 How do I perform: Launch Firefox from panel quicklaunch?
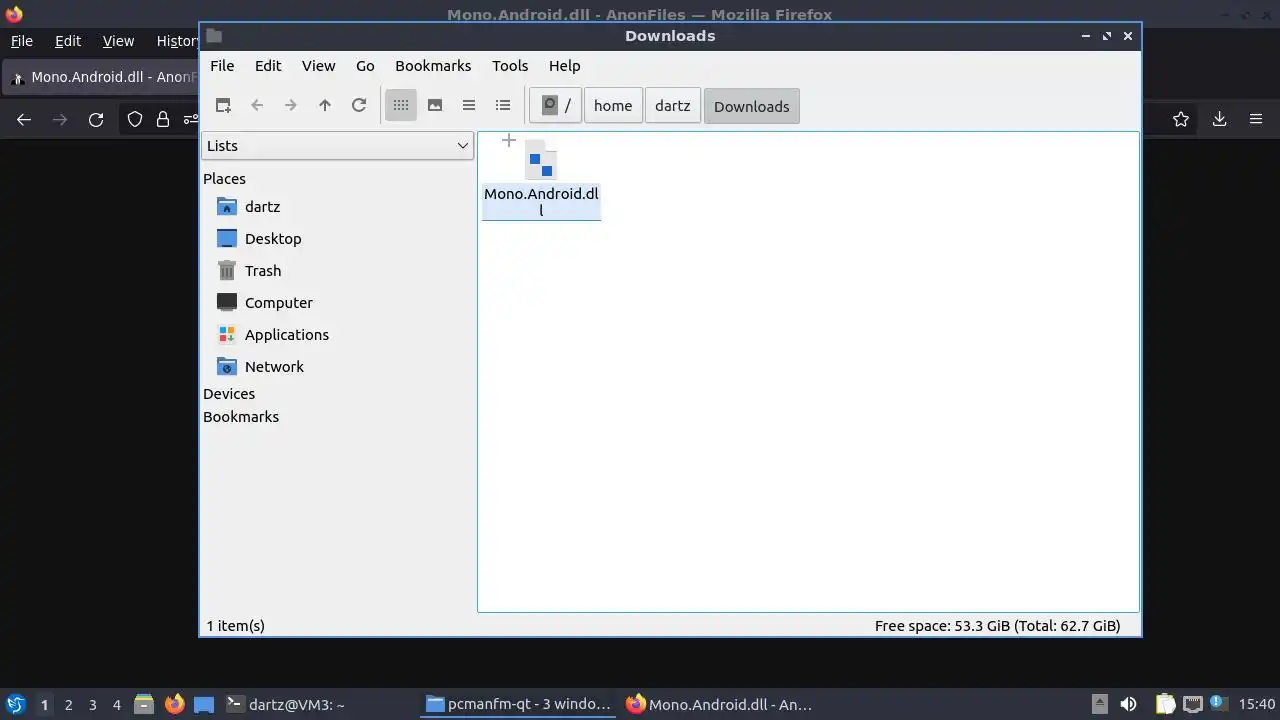174,704
